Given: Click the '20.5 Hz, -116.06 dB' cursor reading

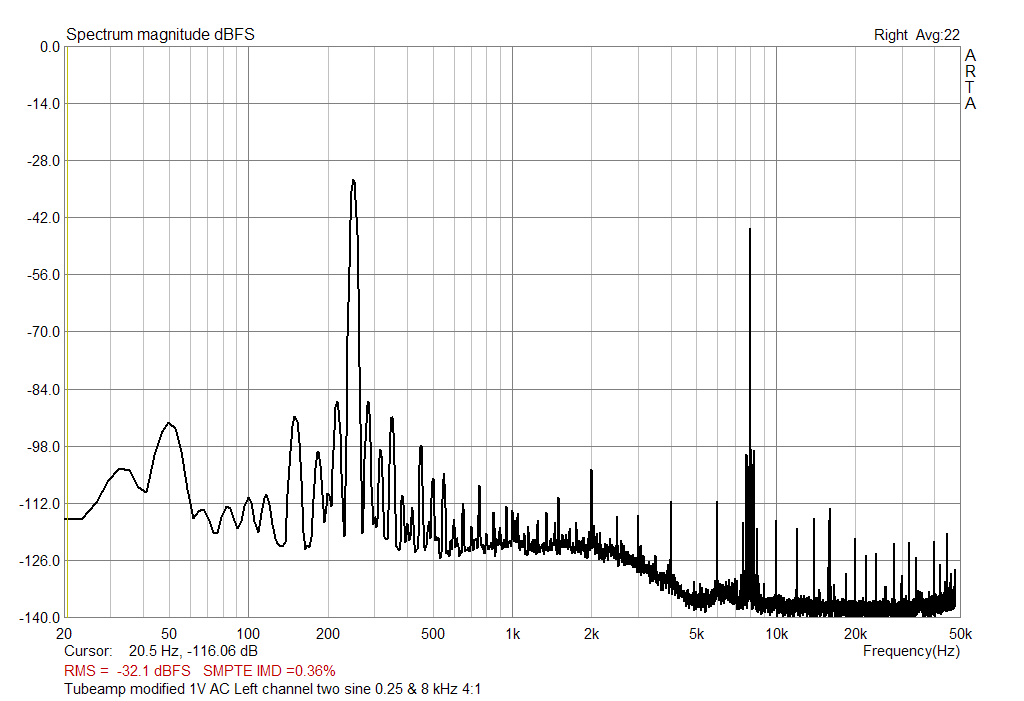Looking at the screenshot, I should pos(190,650).
